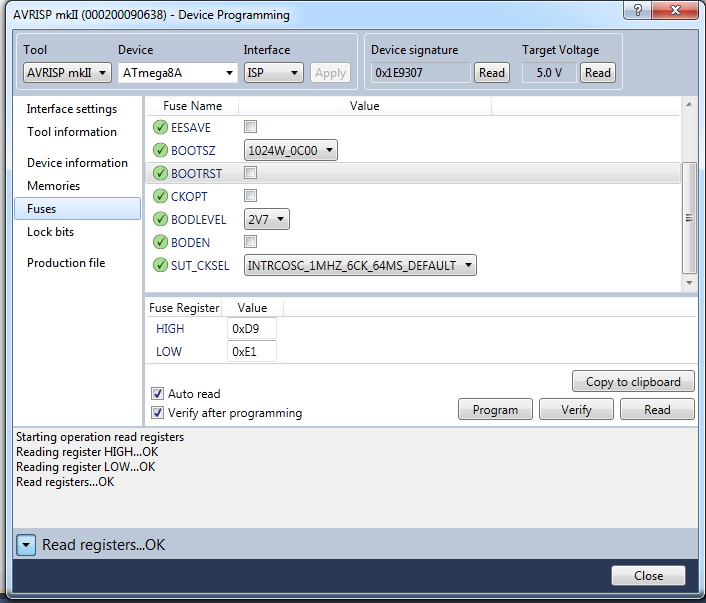The width and height of the screenshot is (706, 603).
Task: Click log line Reading register LOW...OK
Action: [86, 467]
